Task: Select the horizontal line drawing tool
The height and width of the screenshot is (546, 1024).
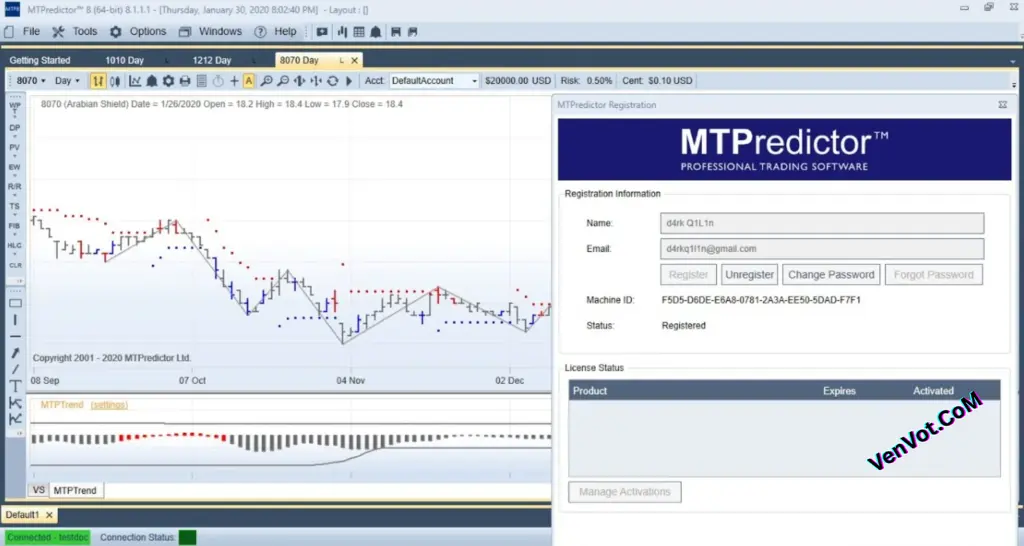Action: (15, 336)
